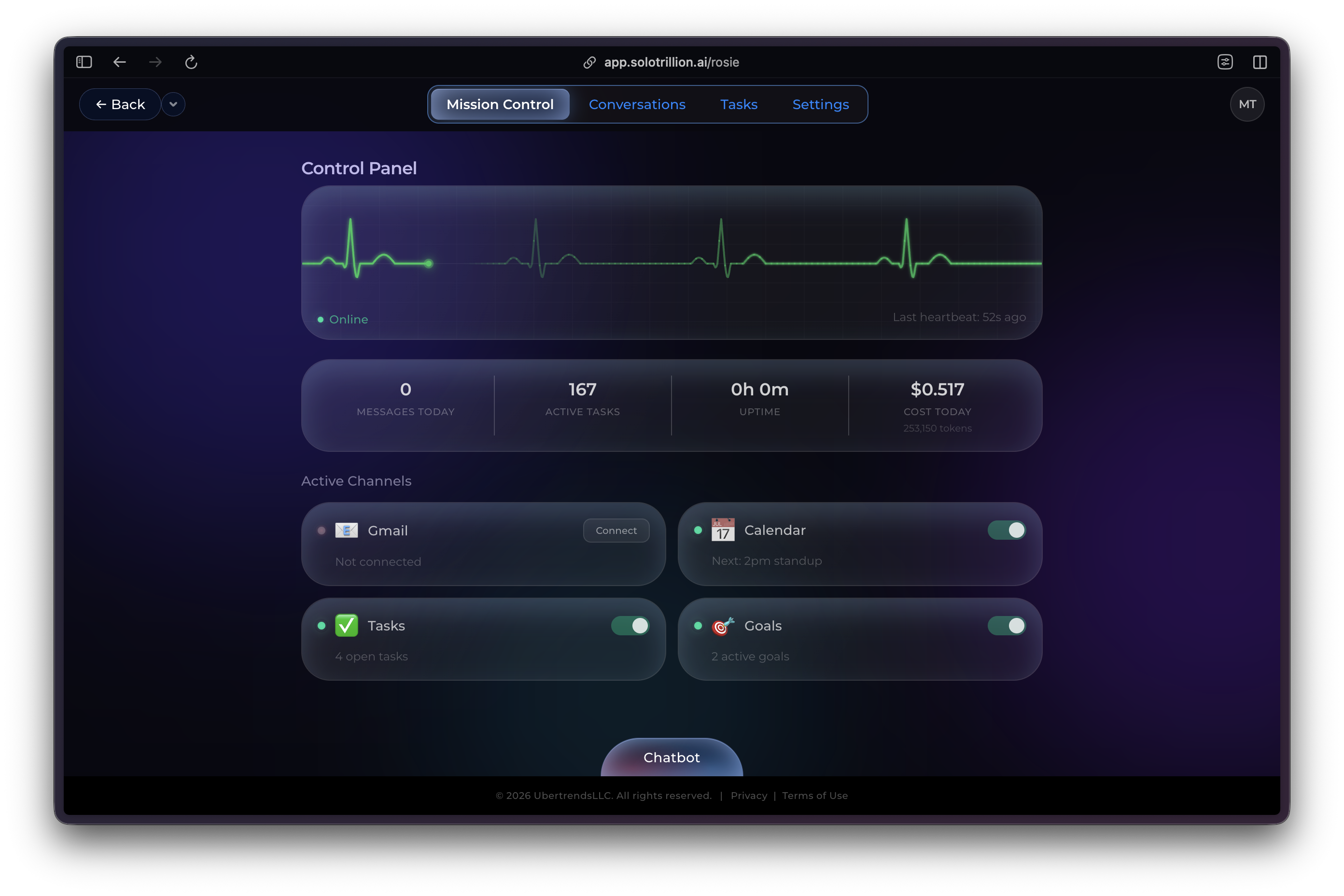Viewport: 1344px width, 896px height.
Task: Click the Calendar channel icon
Action: 722,530
